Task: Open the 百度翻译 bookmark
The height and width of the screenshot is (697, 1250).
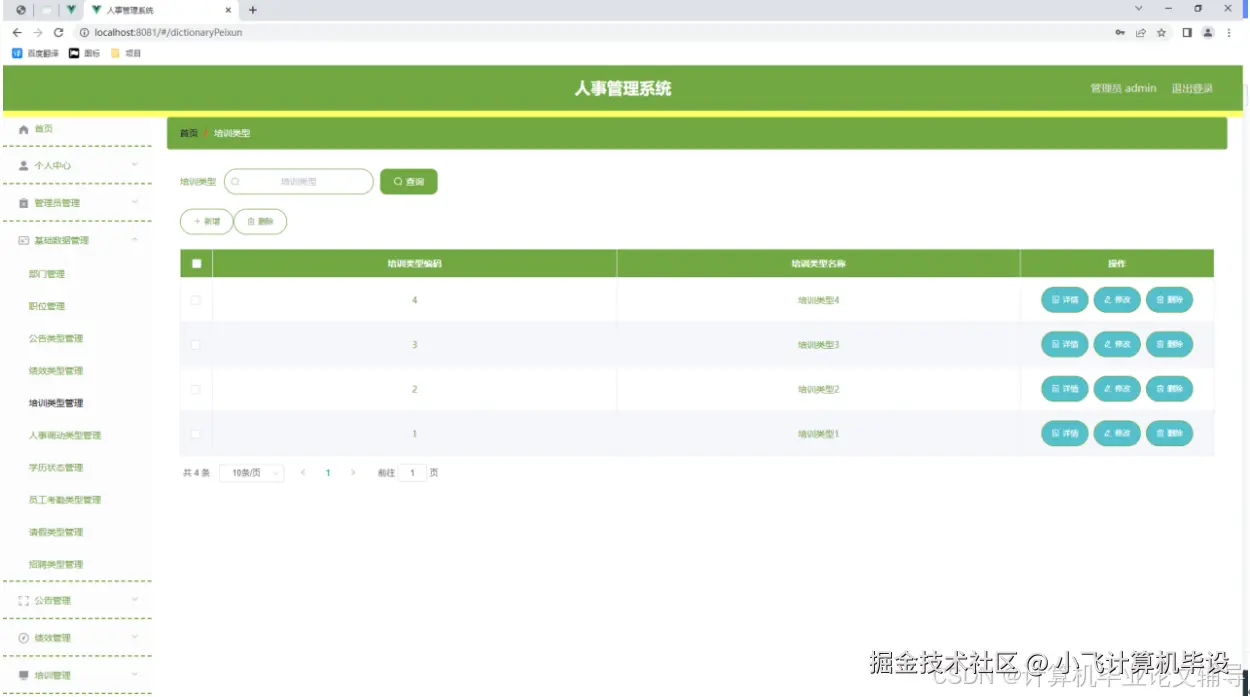Action: pos(35,53)
